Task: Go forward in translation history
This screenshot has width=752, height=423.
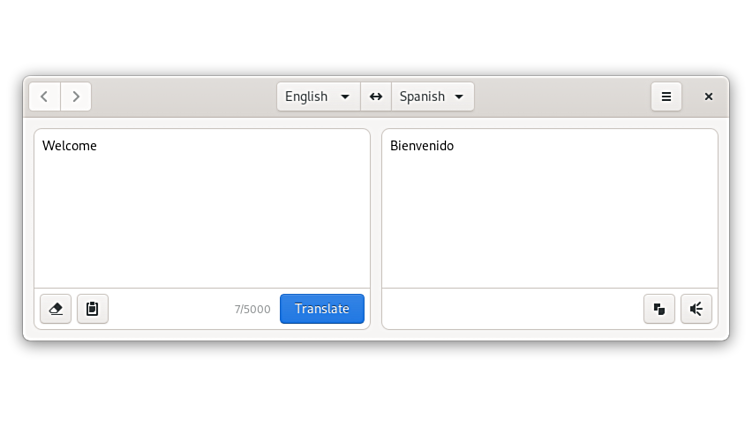Action: [x=76, y=97]
